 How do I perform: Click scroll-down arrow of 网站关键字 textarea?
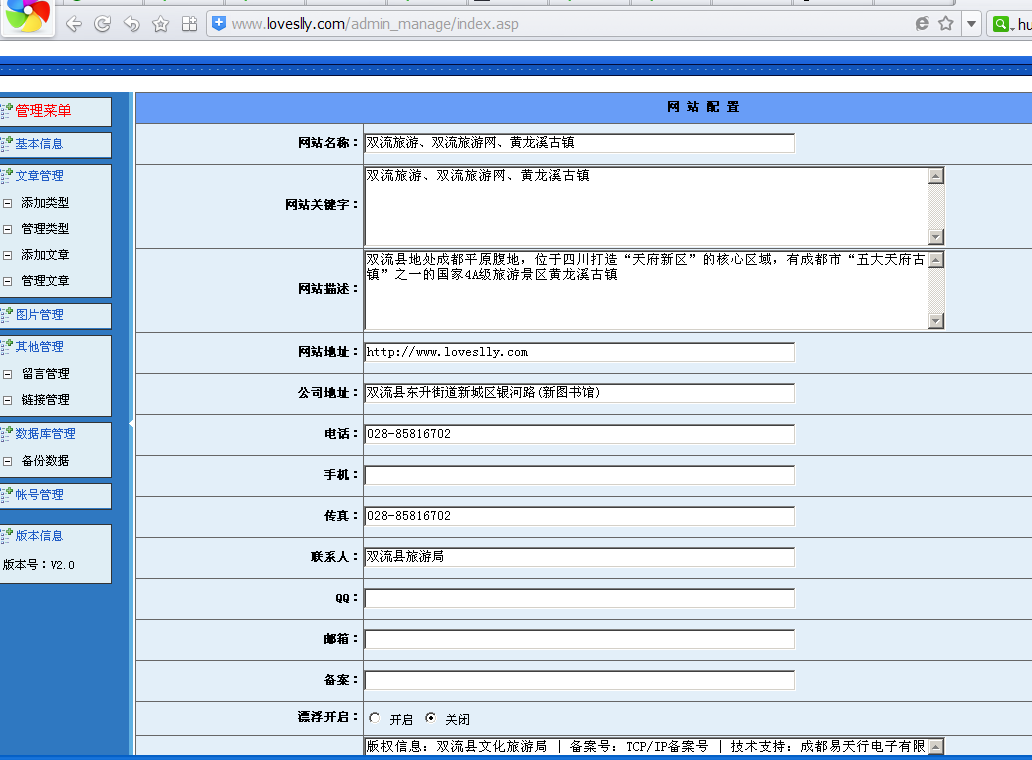pyautogui.click(x=936, y=237)
